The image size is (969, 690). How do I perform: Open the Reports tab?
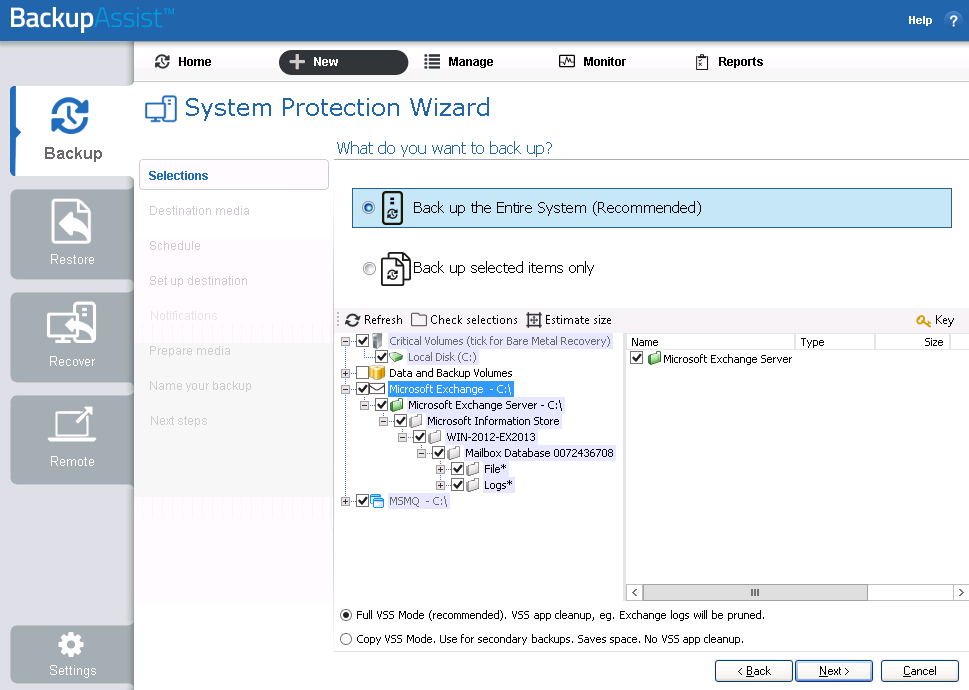(729, 62)
